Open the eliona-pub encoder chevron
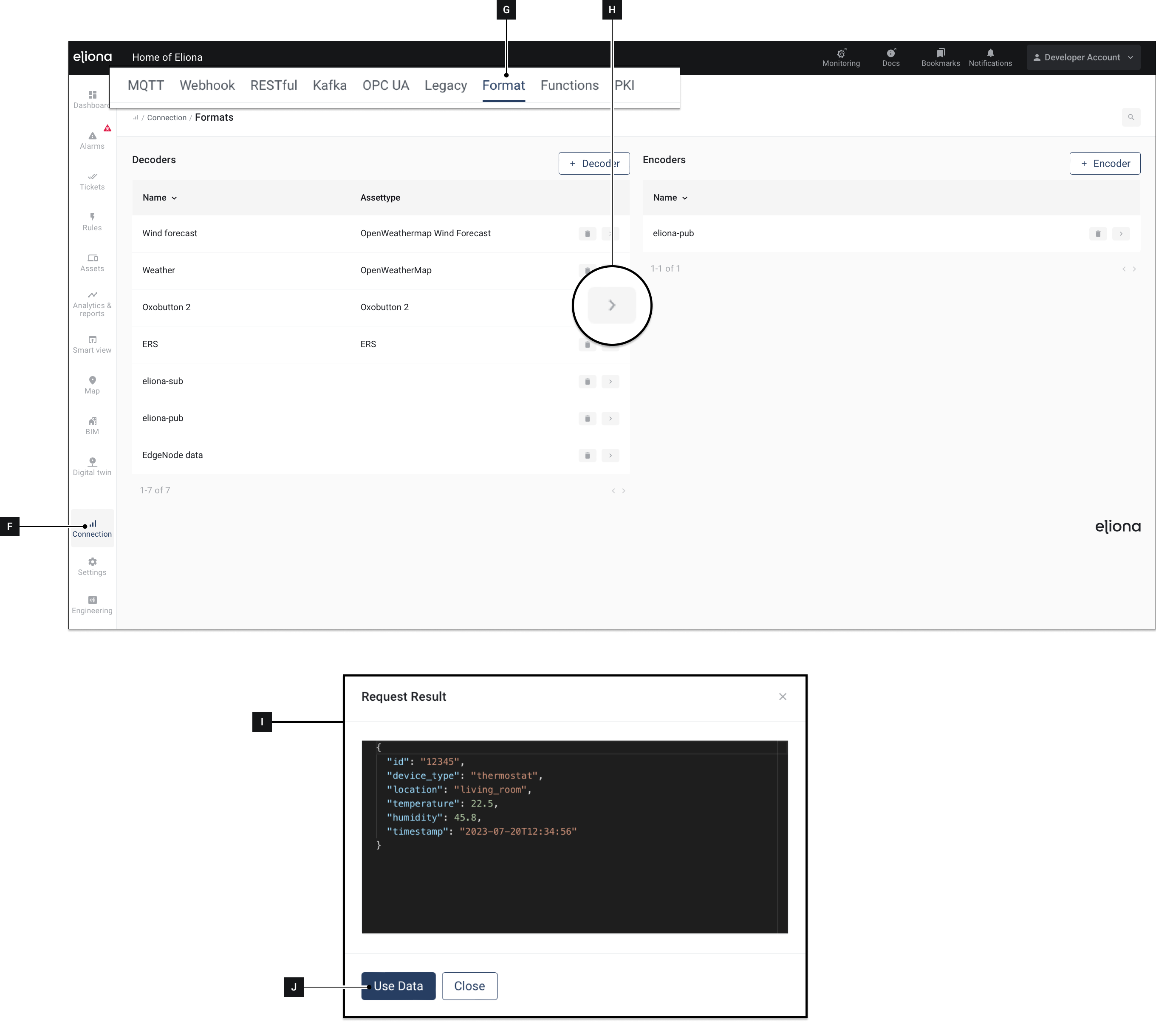 tap(1121, 233)
